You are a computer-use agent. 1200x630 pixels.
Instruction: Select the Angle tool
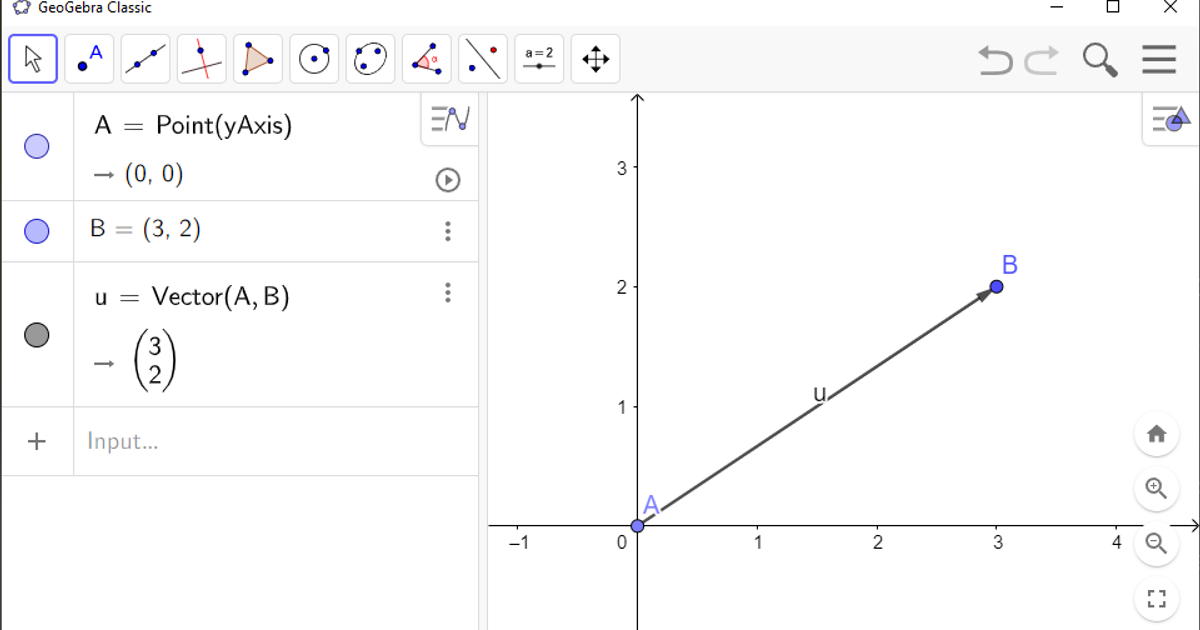click(x=427, y=59)
